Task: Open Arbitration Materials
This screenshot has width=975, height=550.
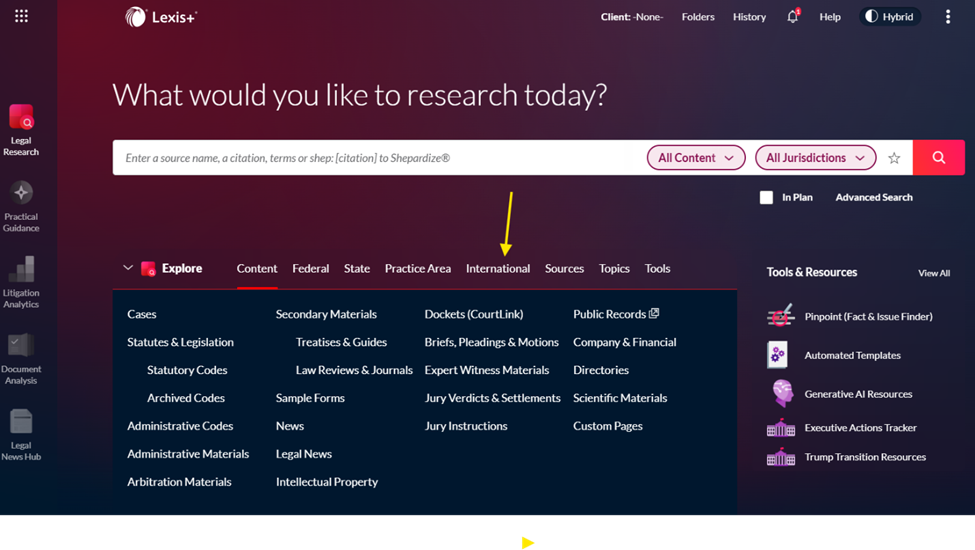Action: click(179, 482)
